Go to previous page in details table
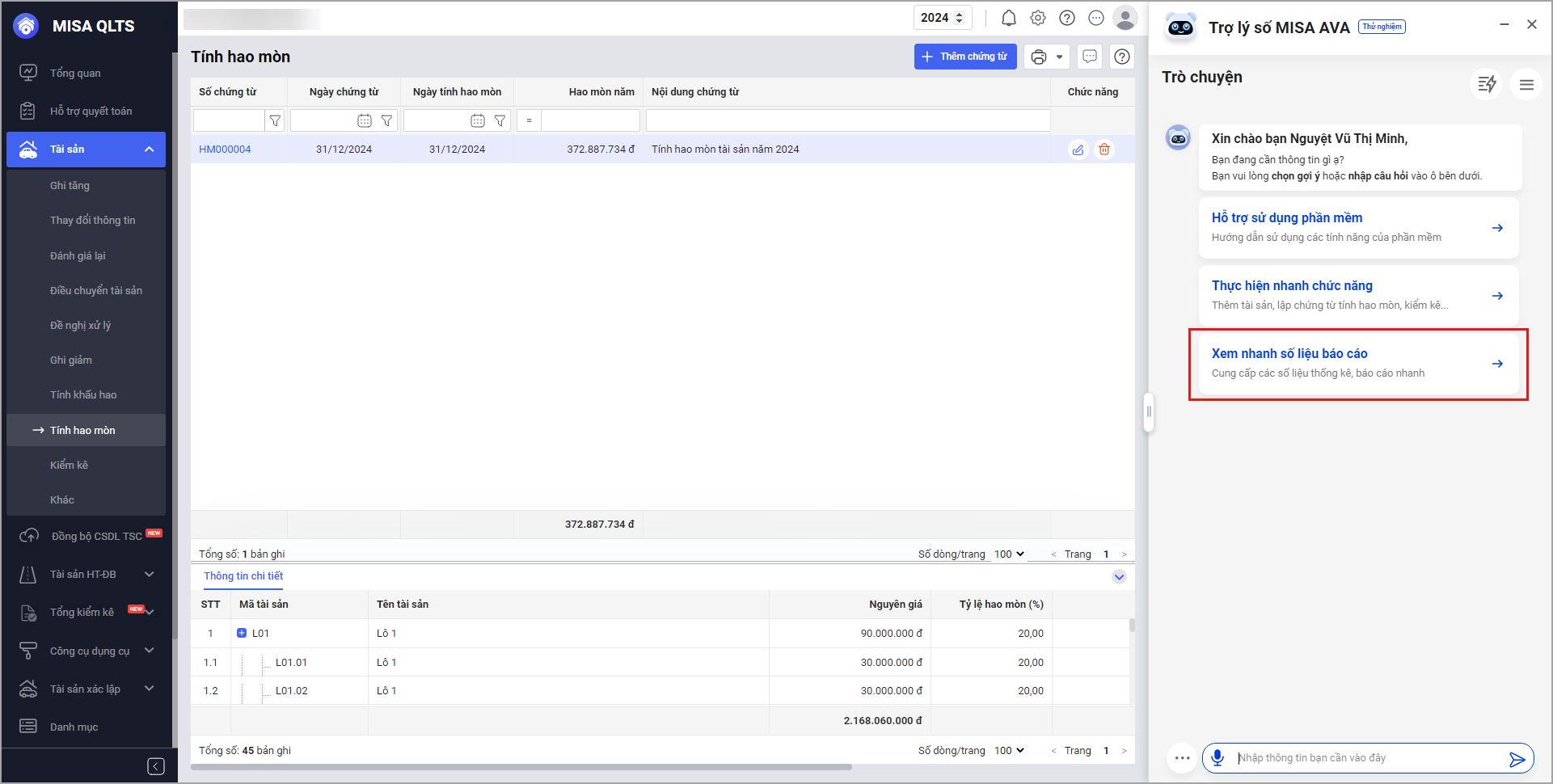The height and width of the screenshot is (784, 1553). (1053, 751)
